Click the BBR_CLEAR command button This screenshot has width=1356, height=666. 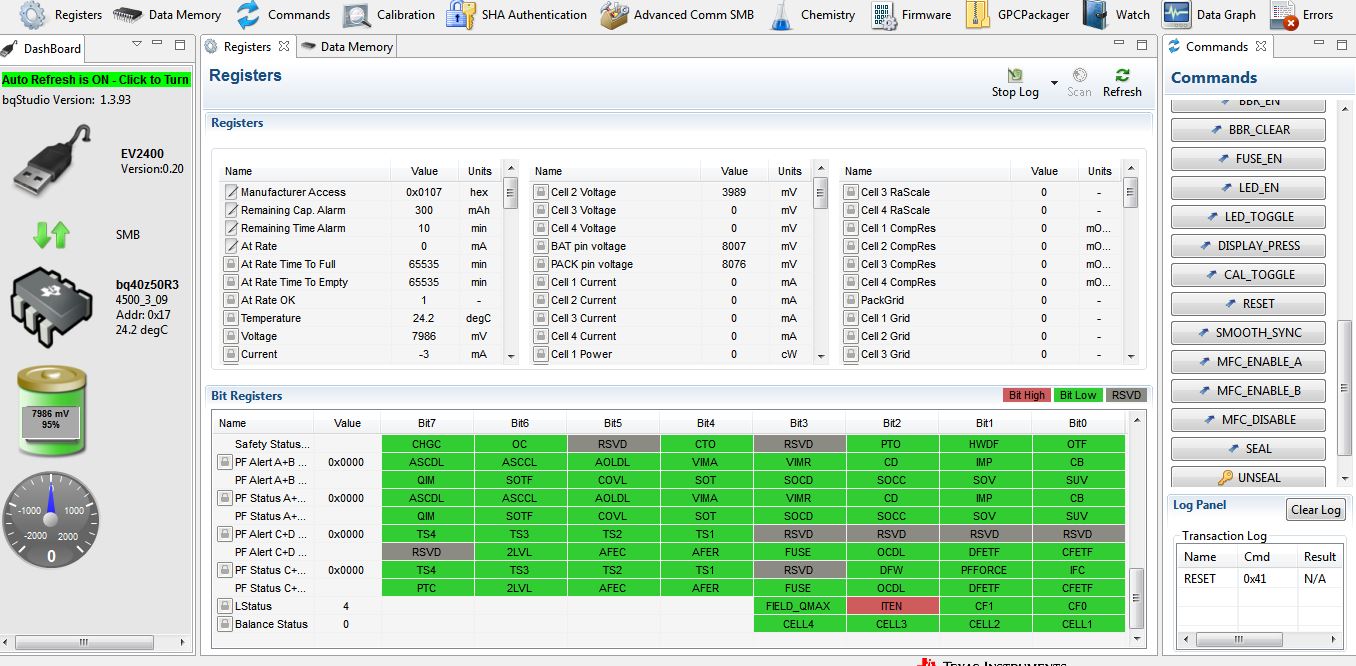(x=1249, y=130)
